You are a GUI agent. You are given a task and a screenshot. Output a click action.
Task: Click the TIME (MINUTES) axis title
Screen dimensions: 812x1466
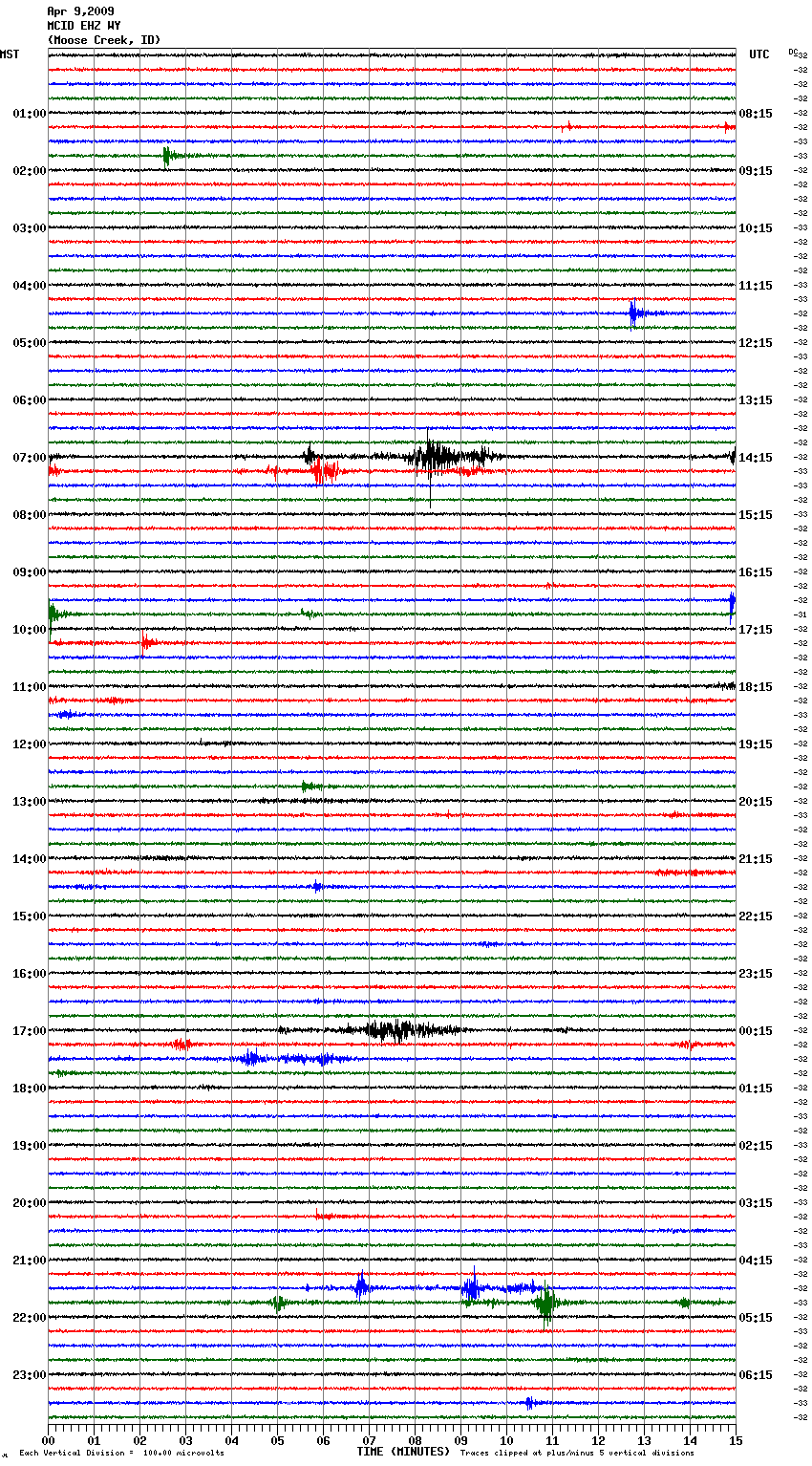point(403,1452)
